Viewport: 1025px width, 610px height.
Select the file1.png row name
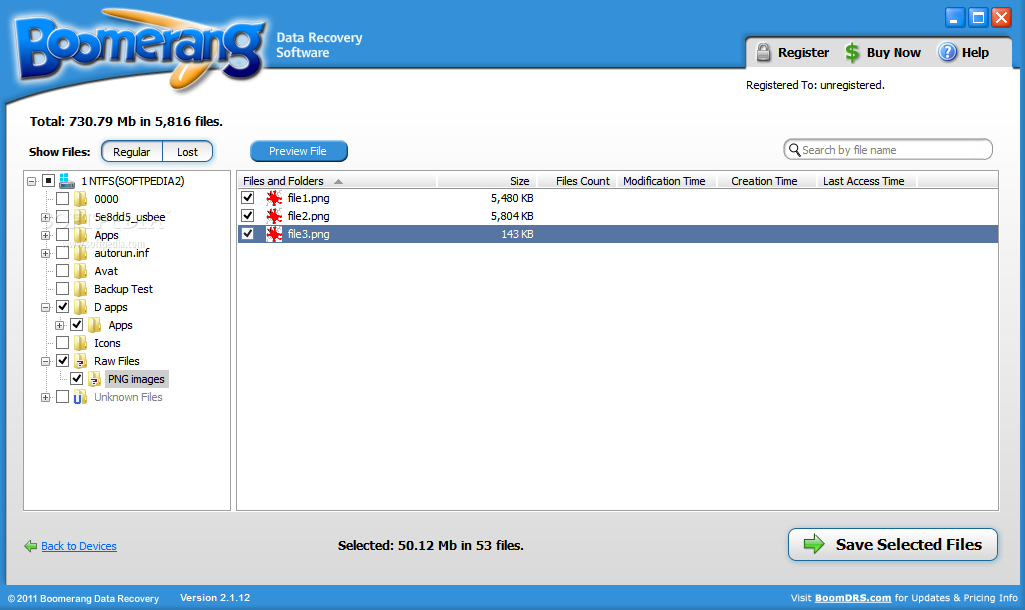[309, 198]
